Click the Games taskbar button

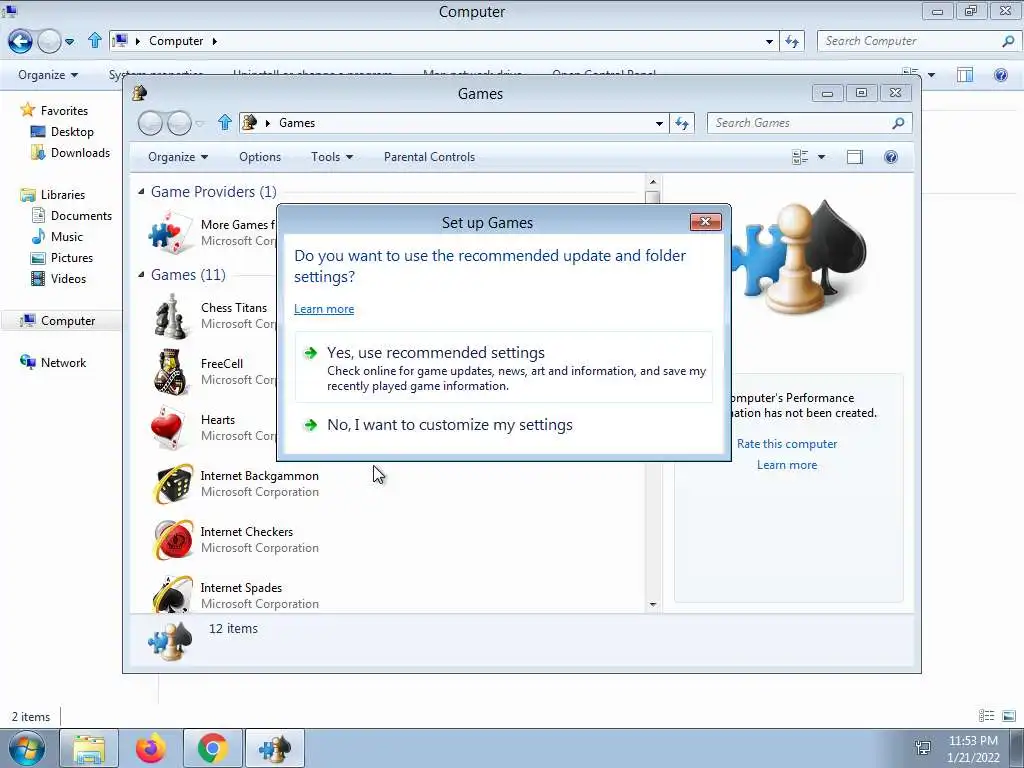[275, 748]
